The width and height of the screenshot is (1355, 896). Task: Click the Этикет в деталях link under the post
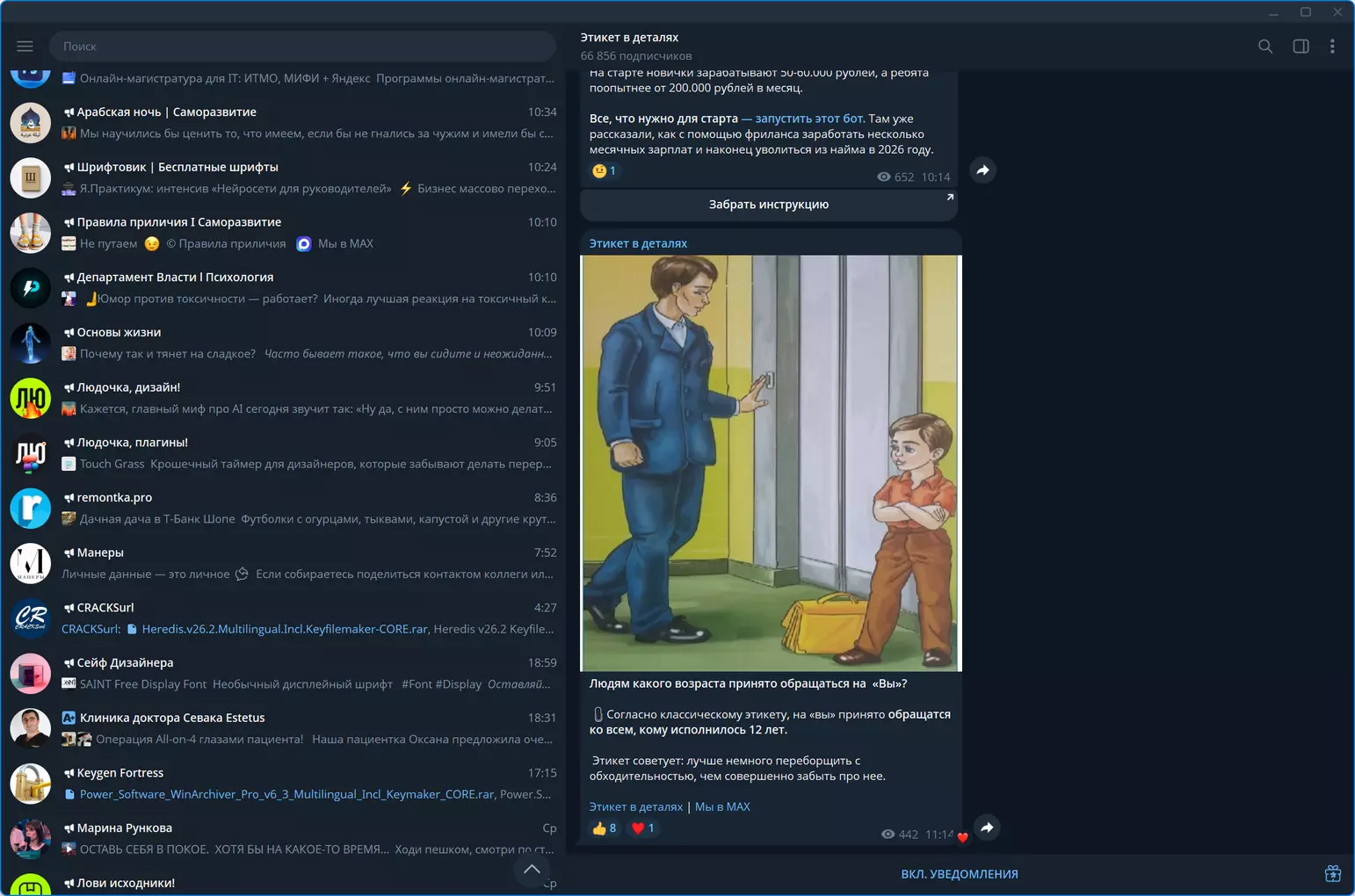[x=636, y=806]
